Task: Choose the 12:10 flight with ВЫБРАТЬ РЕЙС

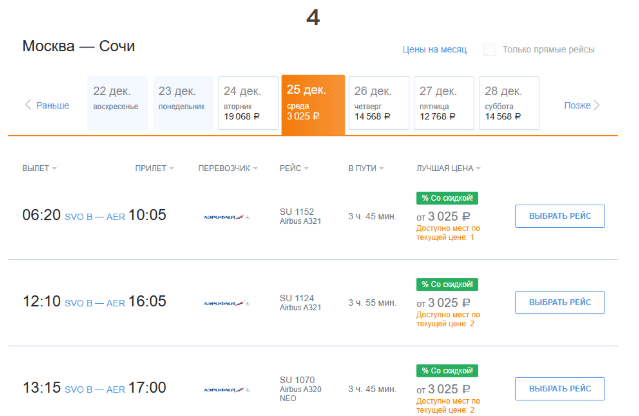Action: (x=560, y=302)
